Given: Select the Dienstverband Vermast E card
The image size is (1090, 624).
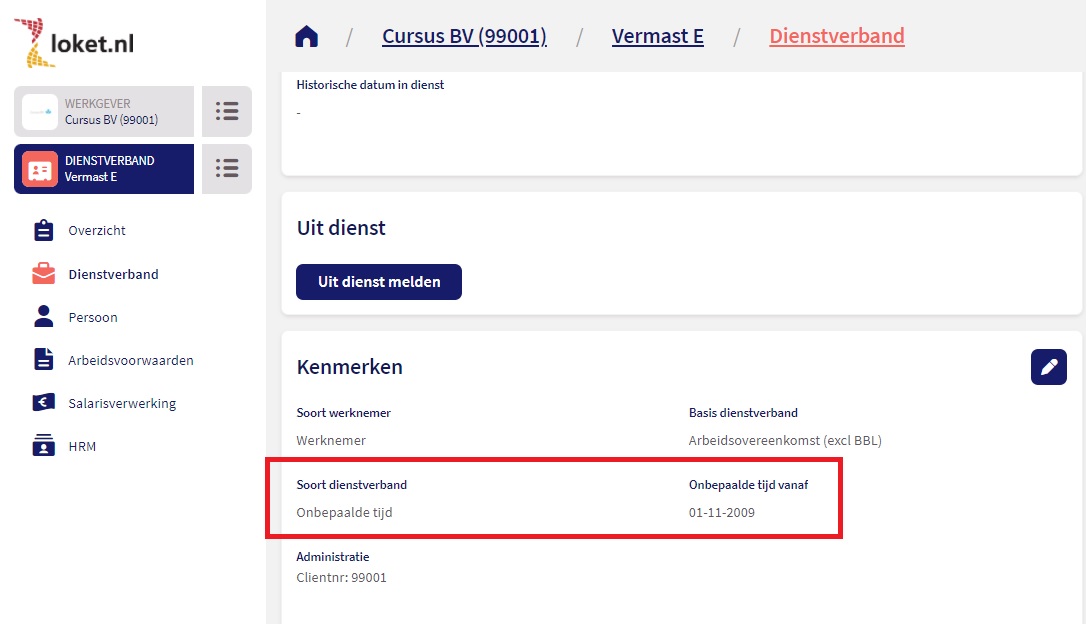Looking at the screenshot, I should tap(104, 168).
